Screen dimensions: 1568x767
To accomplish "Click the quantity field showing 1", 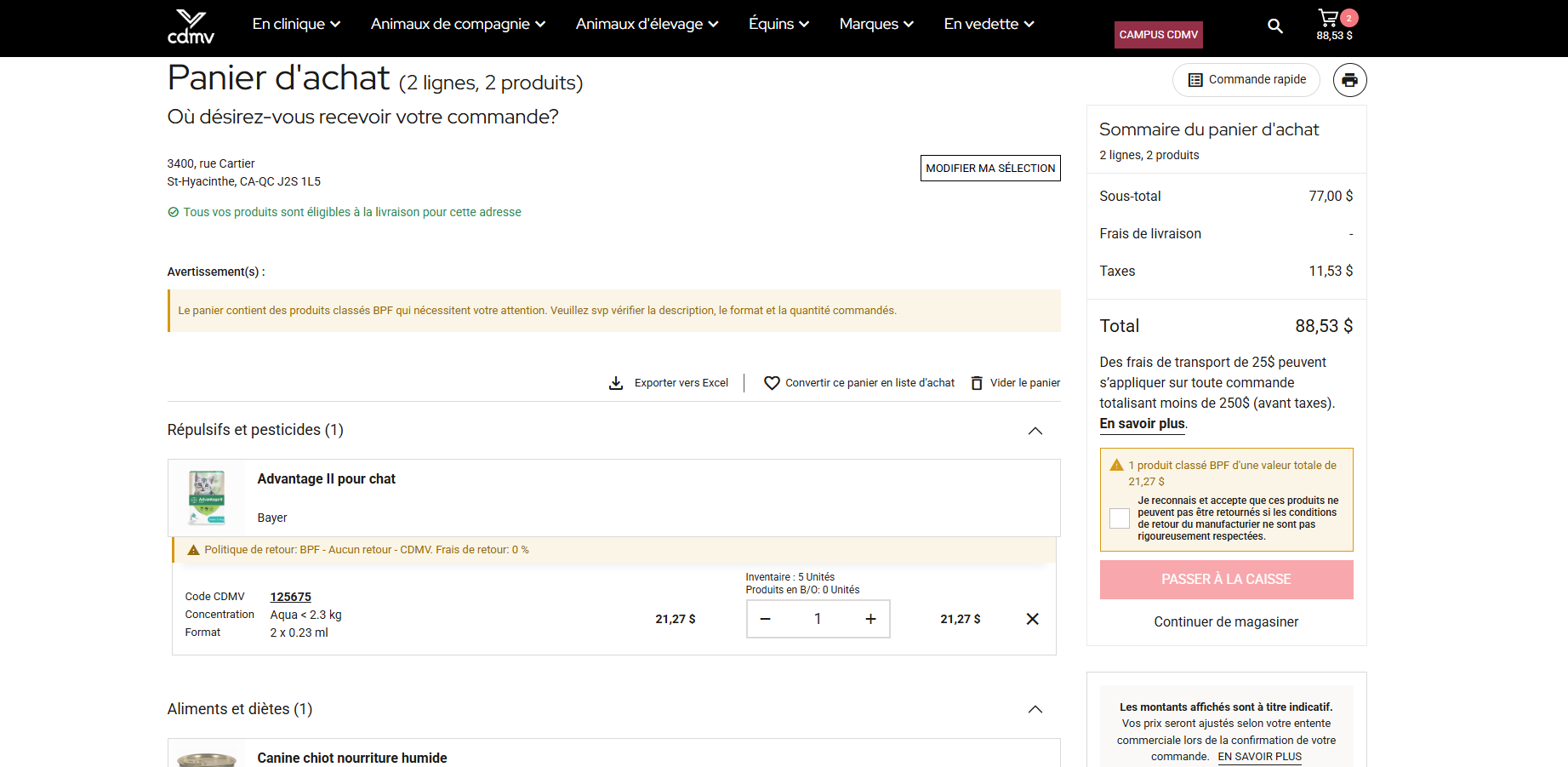I will tap(818, 619).
